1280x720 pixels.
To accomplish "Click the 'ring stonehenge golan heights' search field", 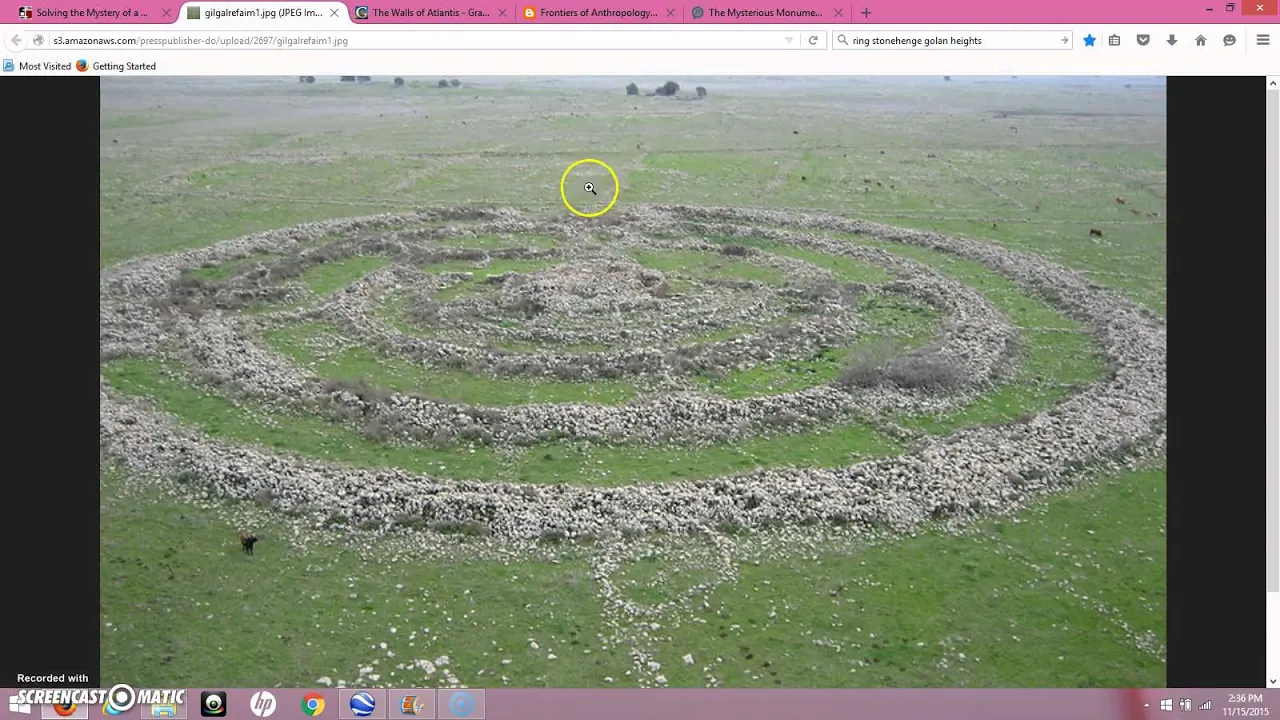I will 952,40.
